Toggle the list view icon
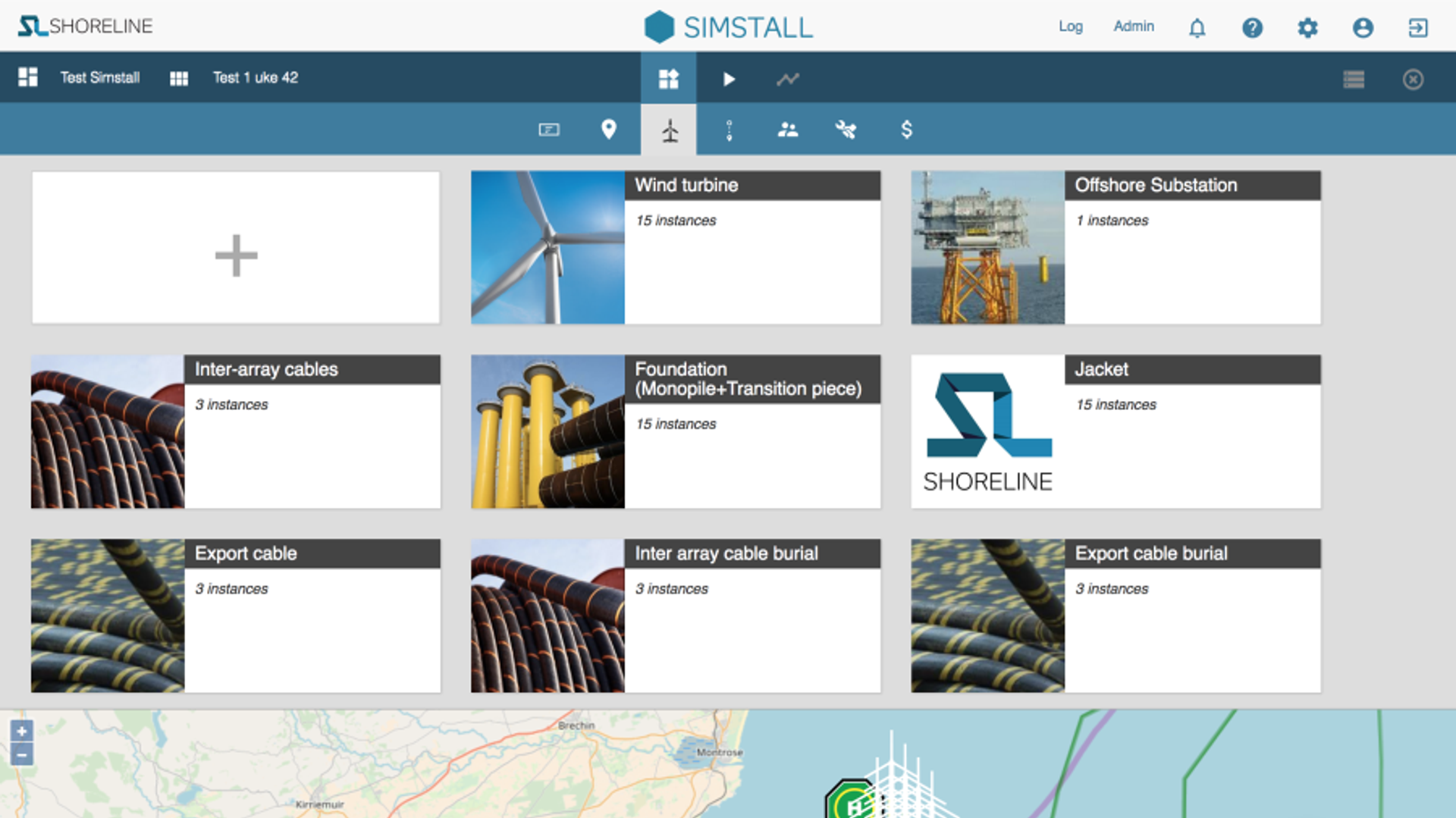Viewport: 1456px width, 818px height. coord(1354,79)
